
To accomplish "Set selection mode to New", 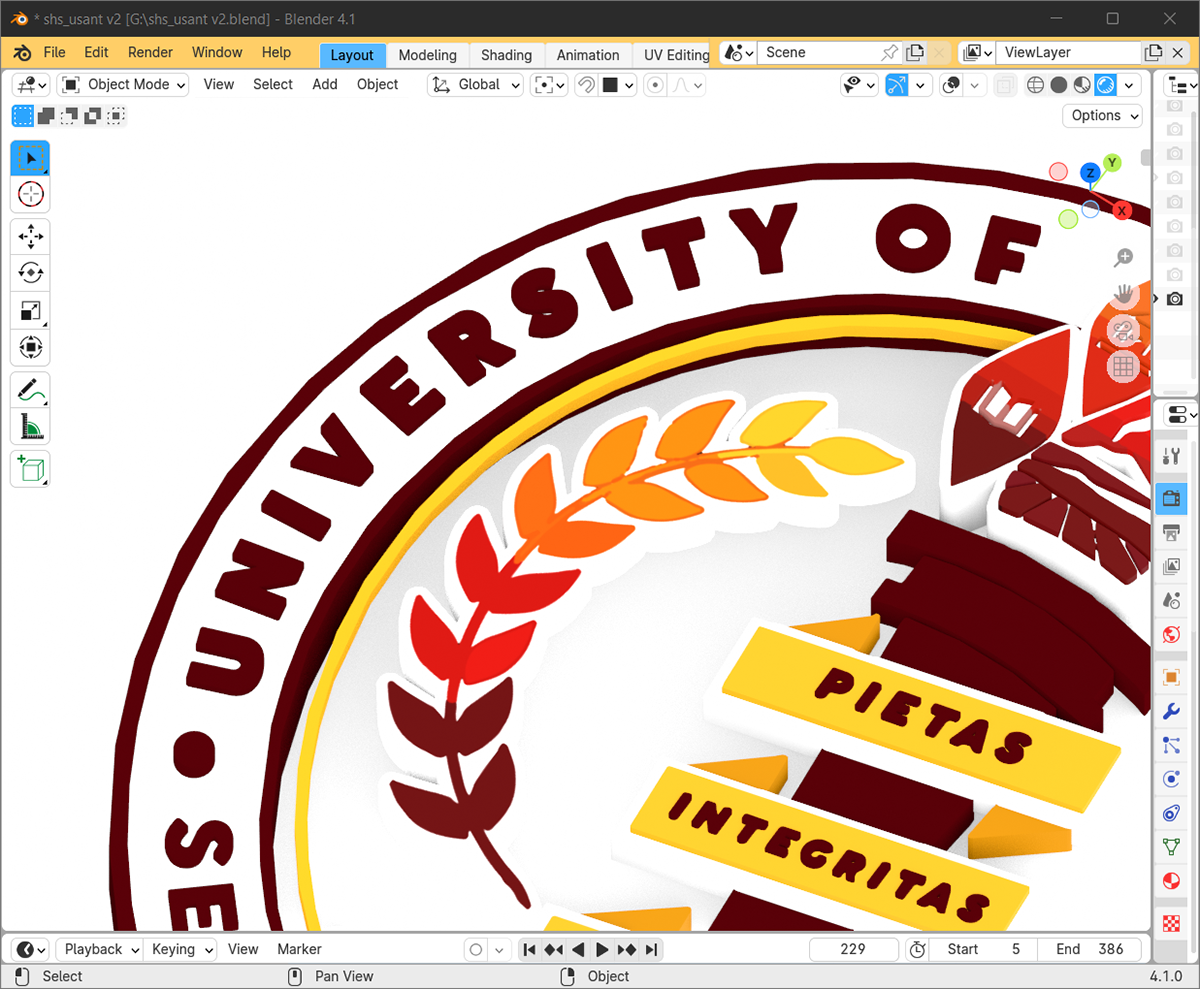I will [x=22, y=116].
